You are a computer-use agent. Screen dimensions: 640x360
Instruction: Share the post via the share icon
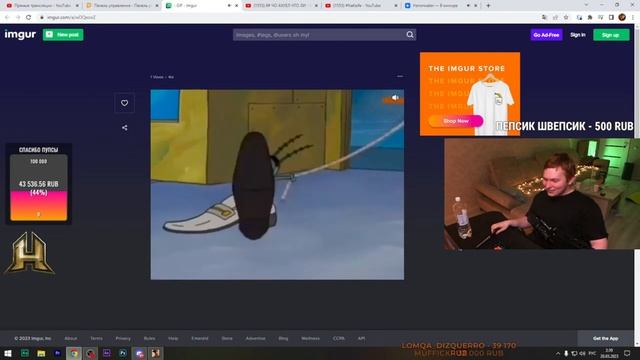(124, 128)
